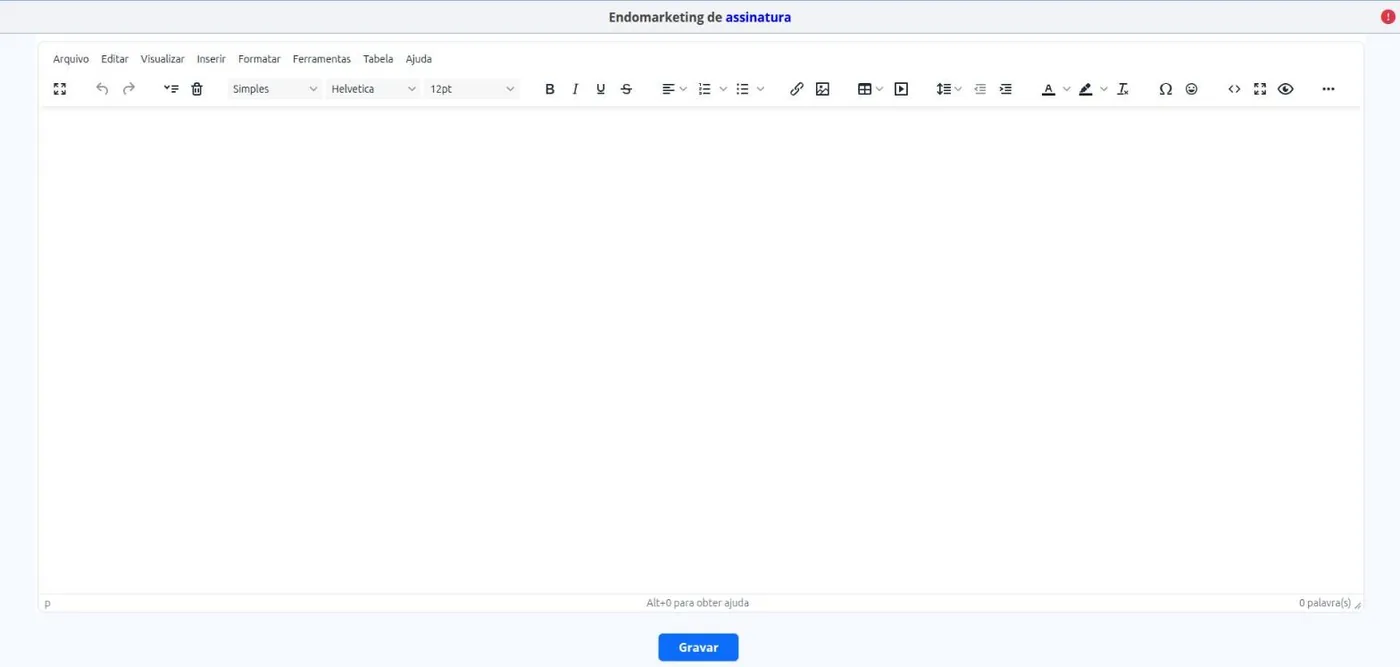
Task: Decrease indent with the outdent icon
Action: point(980,89)
